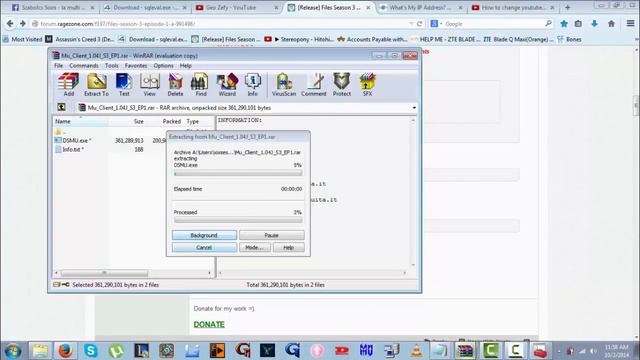The image size is (640, 360).
Task: Click the Comment toolbar icon
Action: 314,84
